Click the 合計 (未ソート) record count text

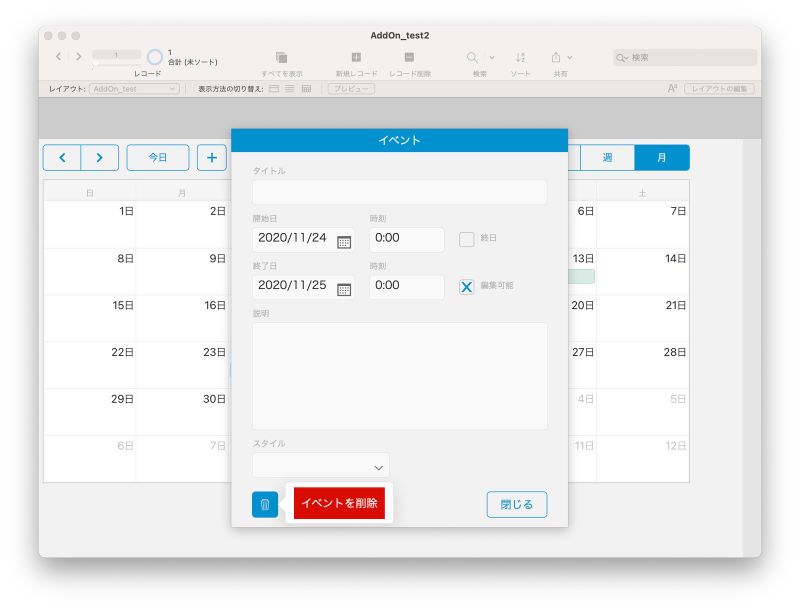193,62
